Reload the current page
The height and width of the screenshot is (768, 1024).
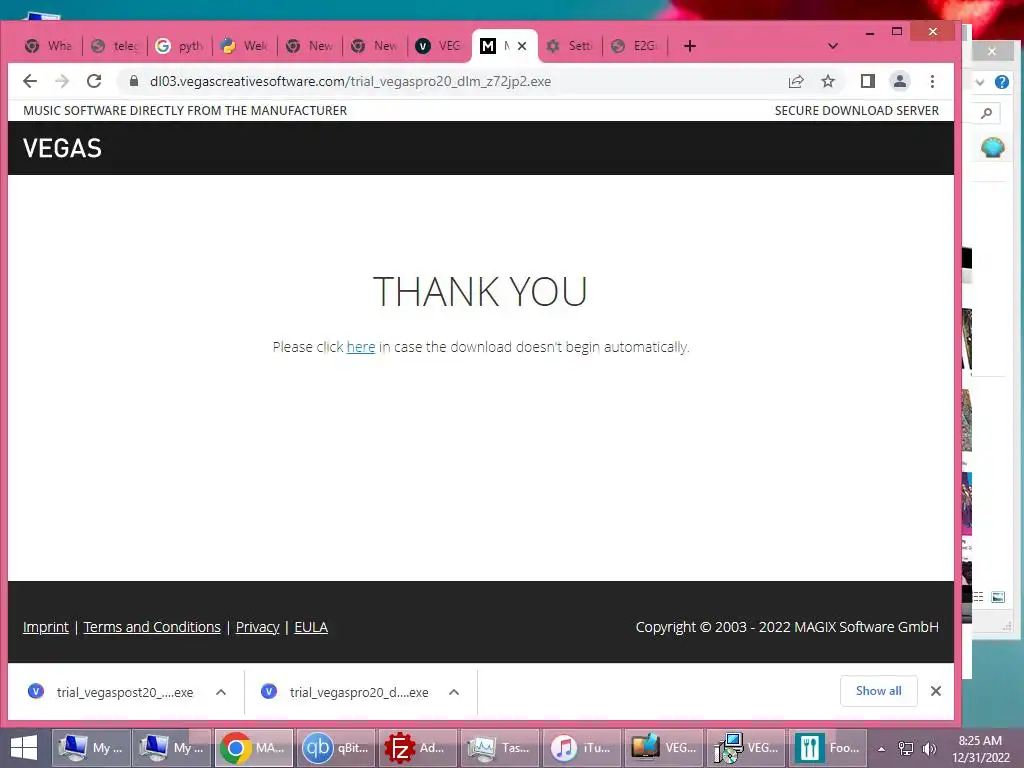point(94,81)
